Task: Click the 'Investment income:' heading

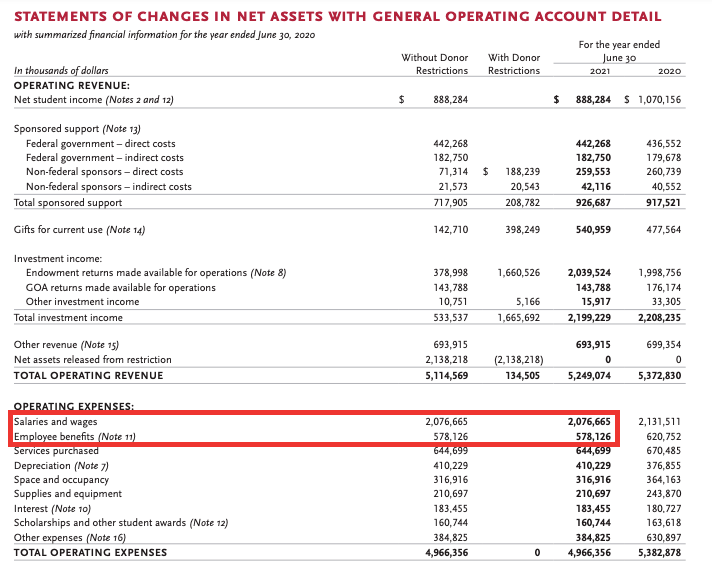Action: (58, 259)
